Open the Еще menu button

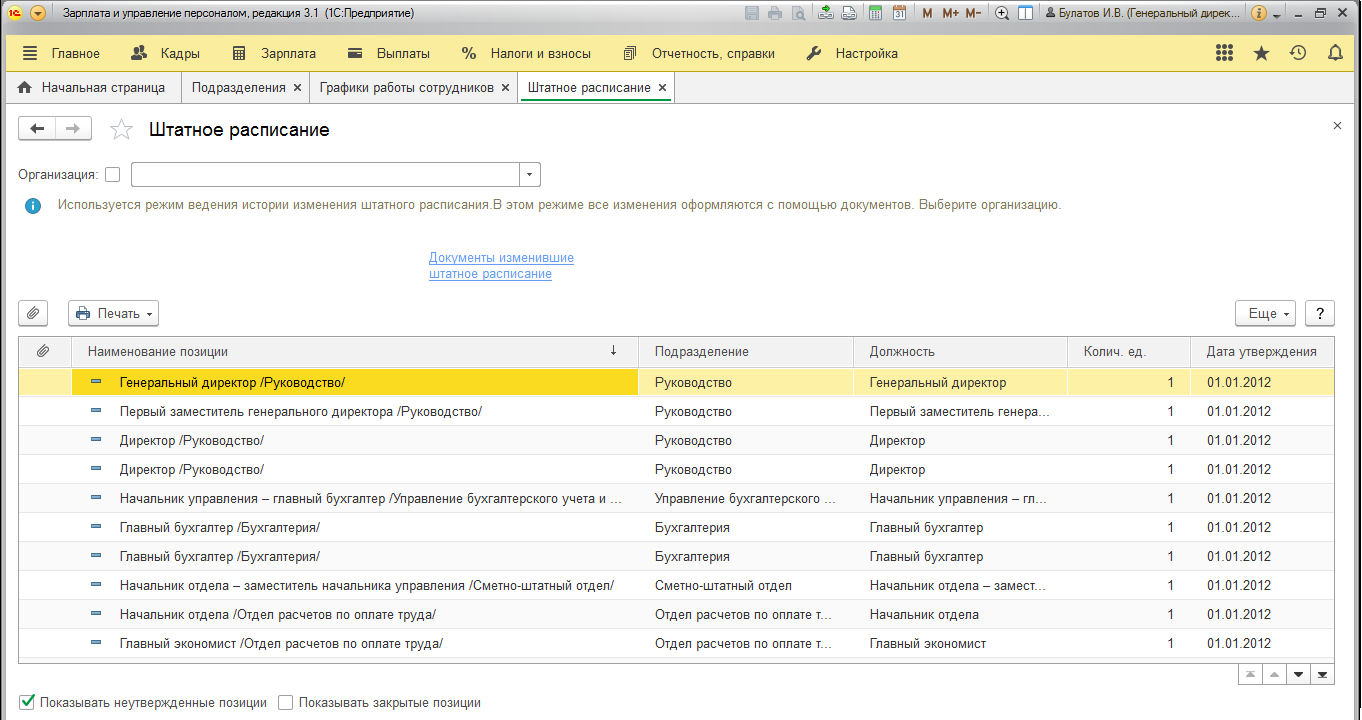pyautogui.click(x=1266, y=313)
